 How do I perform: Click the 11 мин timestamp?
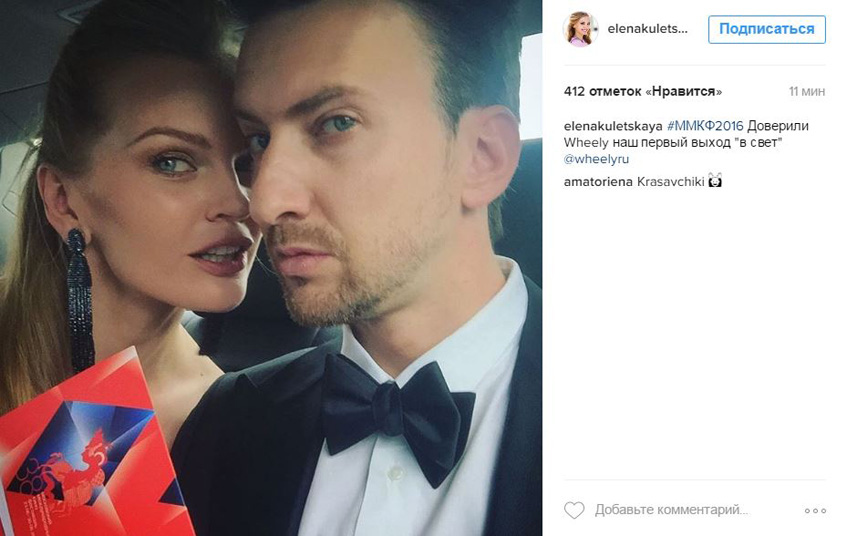(x=806, y=91)
